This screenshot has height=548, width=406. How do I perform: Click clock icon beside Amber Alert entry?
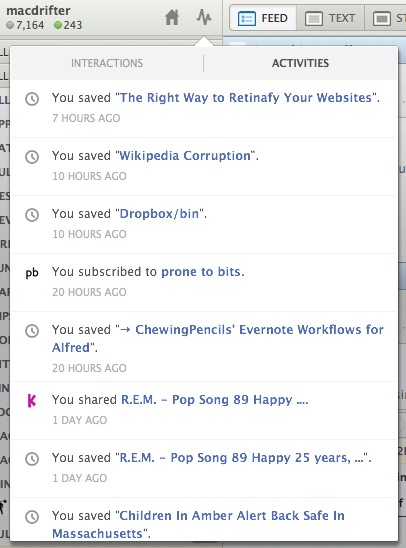tap(32, 517)
